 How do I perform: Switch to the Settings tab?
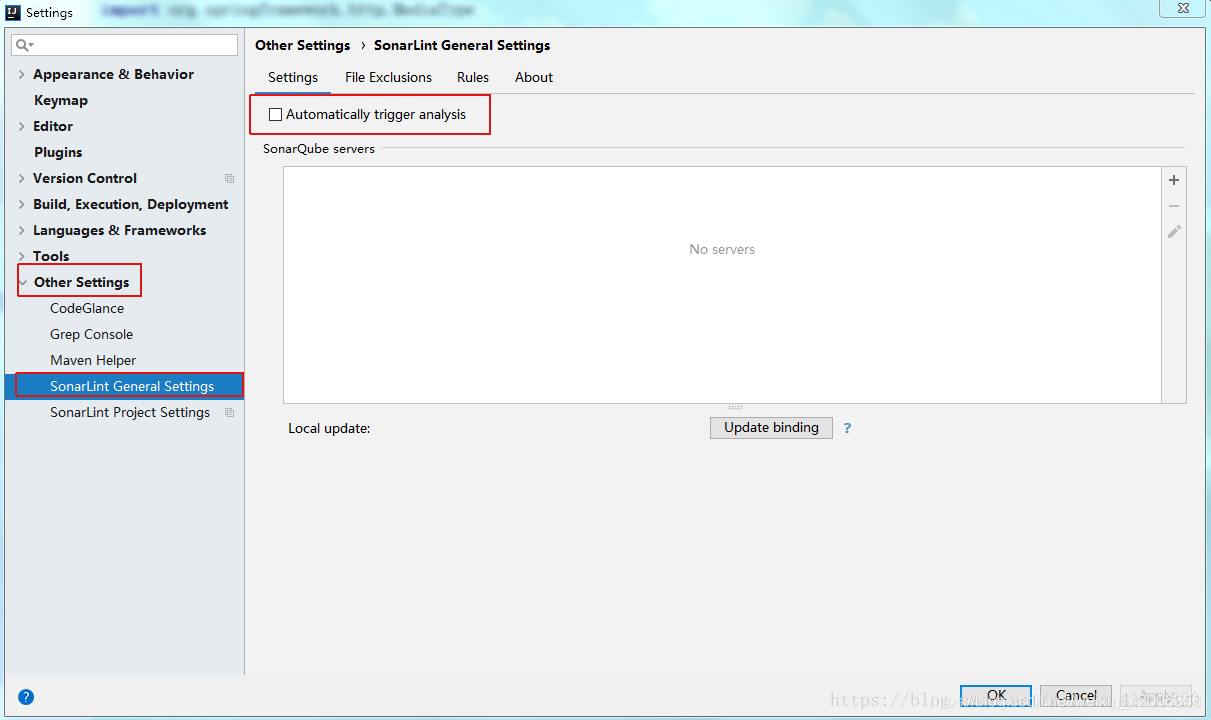[293, 78]
